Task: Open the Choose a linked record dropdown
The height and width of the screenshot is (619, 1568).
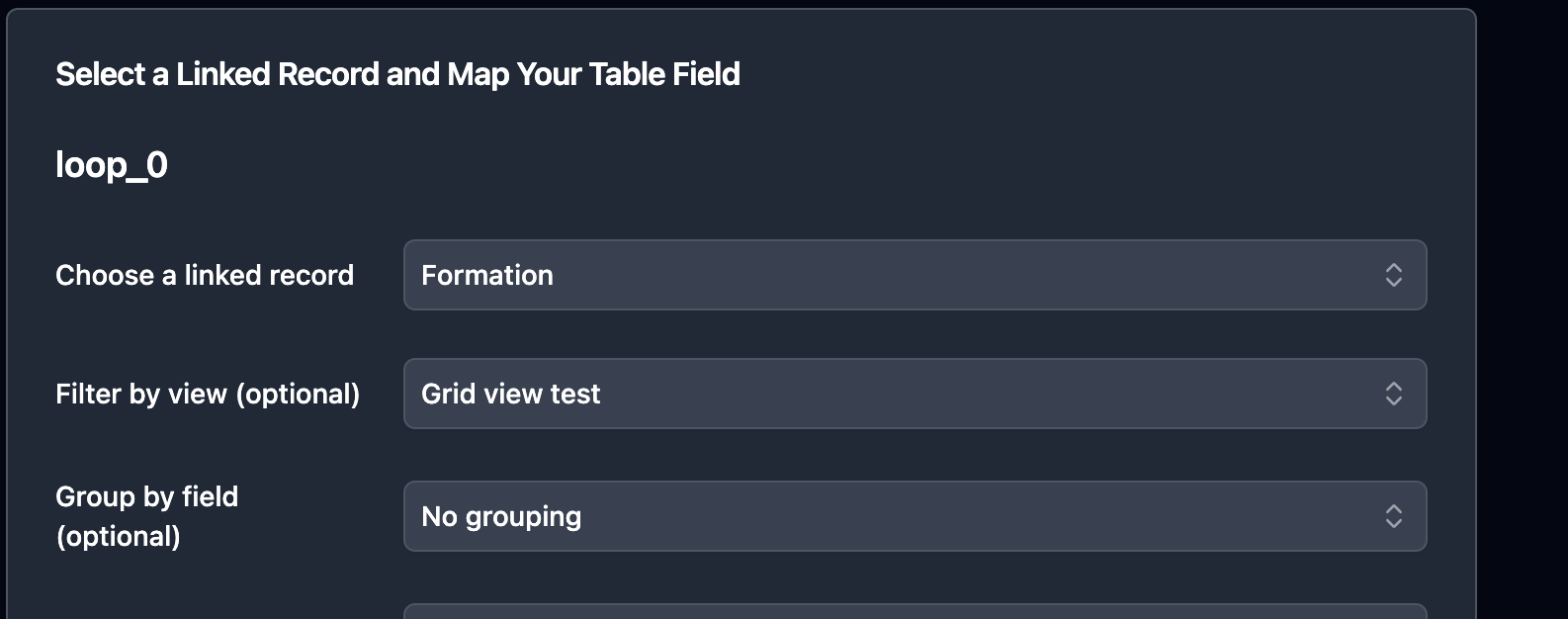Action: (915, 275)
